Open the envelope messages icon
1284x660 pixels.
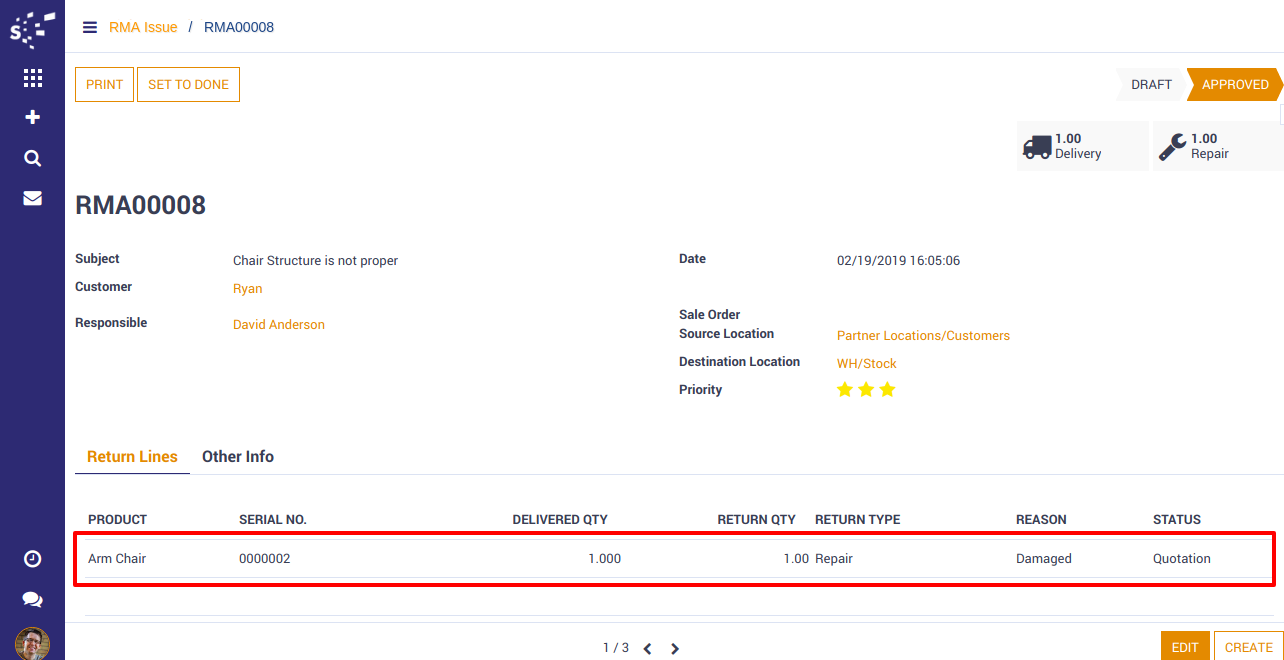click(x=32, y=198)
